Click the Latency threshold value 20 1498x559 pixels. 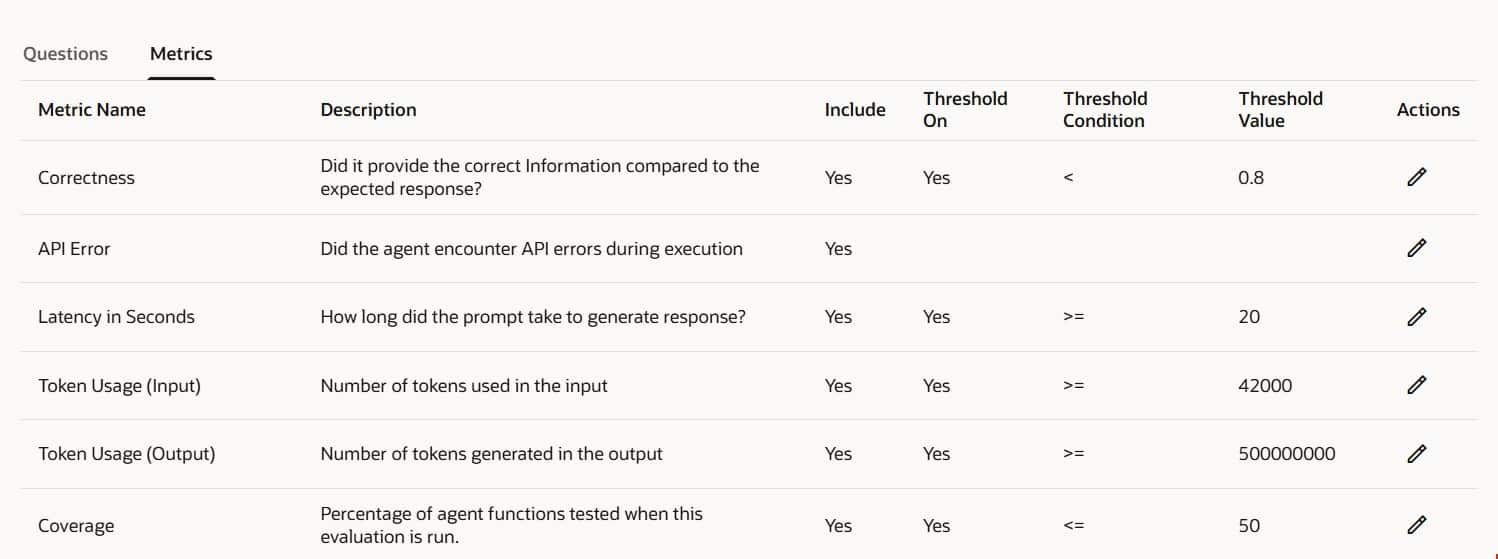1249,317
